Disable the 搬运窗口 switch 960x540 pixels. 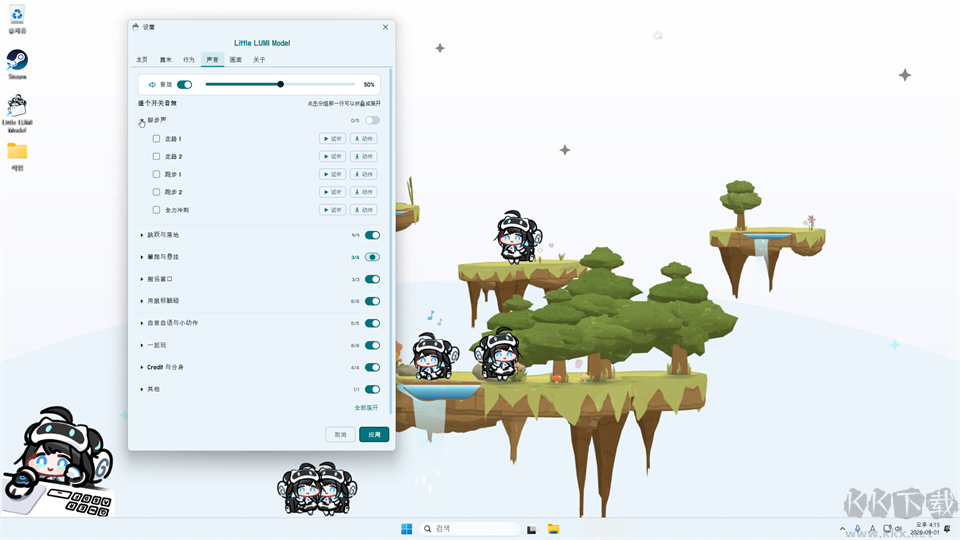tap(372, 279)
